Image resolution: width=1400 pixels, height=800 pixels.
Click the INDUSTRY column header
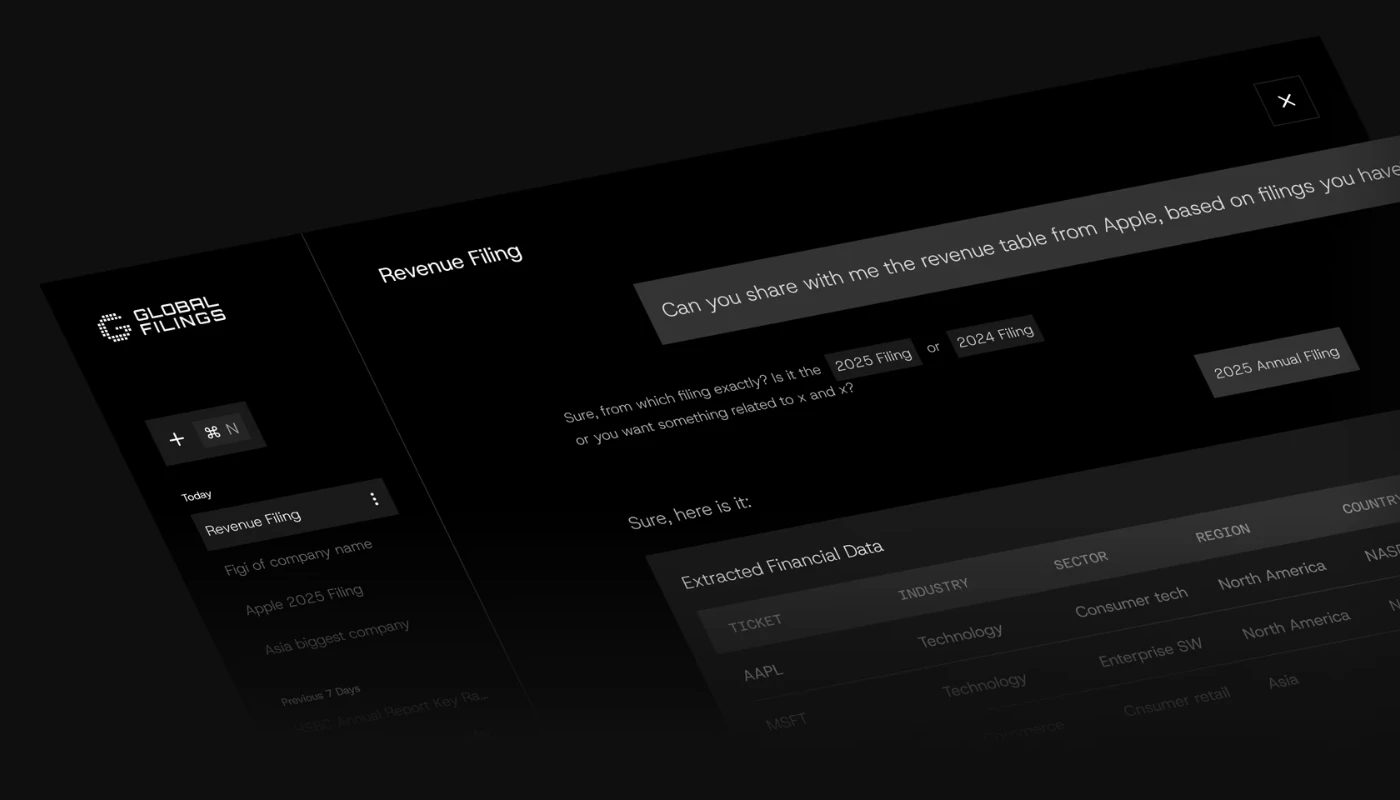(933, 590)
